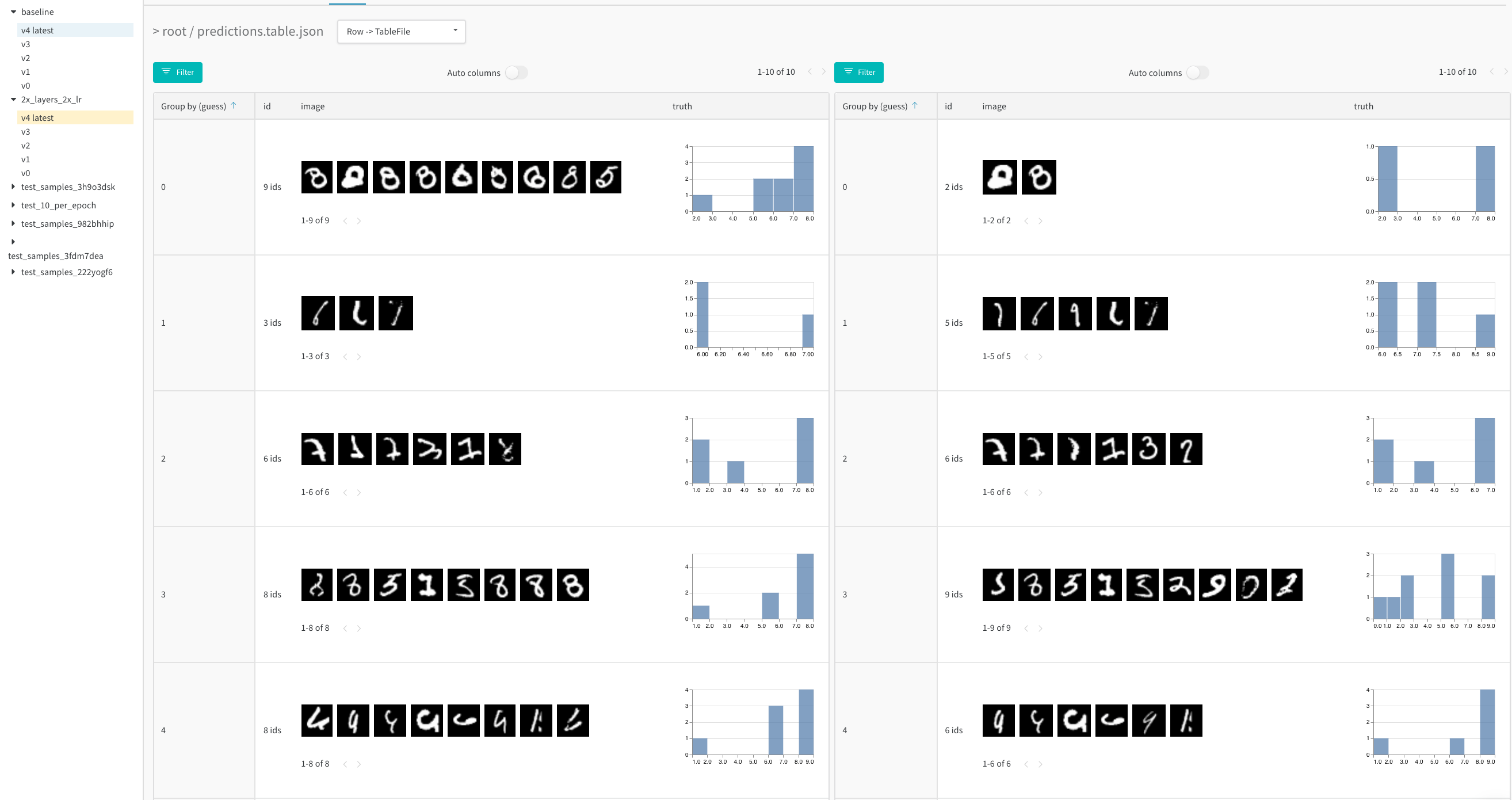Viewport: 1512px width, 800px height.
Task: Click the next arrow in the 1-9 of 9 image cell
Action: (x=358, y=220)
